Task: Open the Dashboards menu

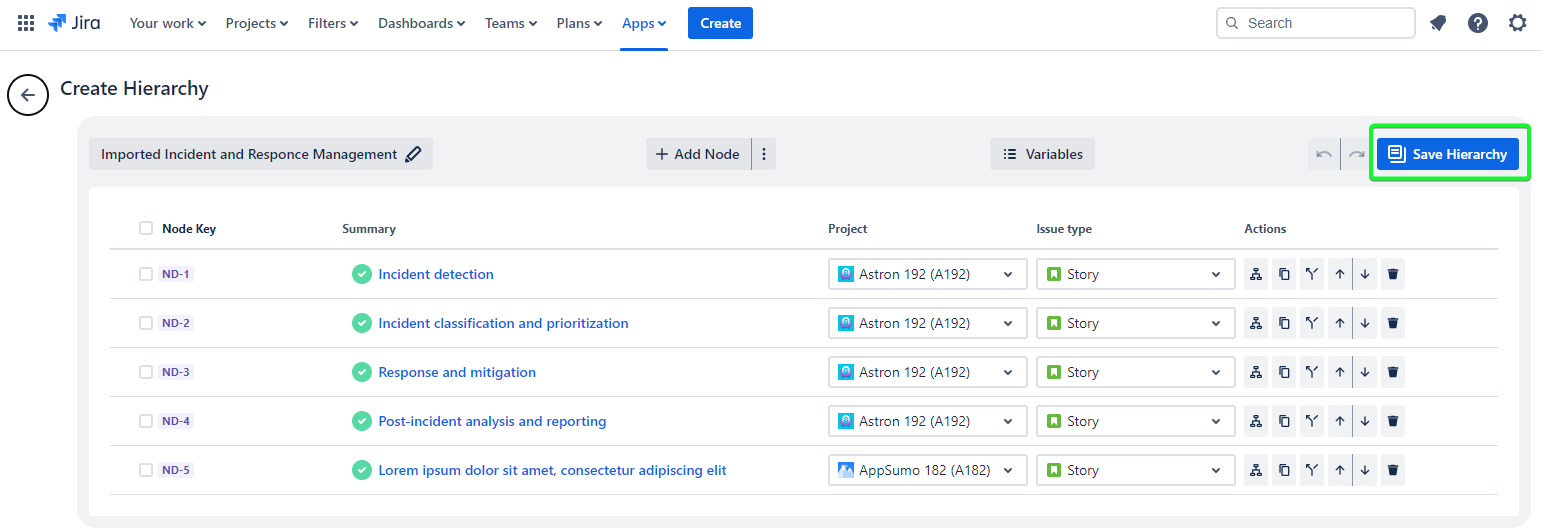Action: coord(421,23)
